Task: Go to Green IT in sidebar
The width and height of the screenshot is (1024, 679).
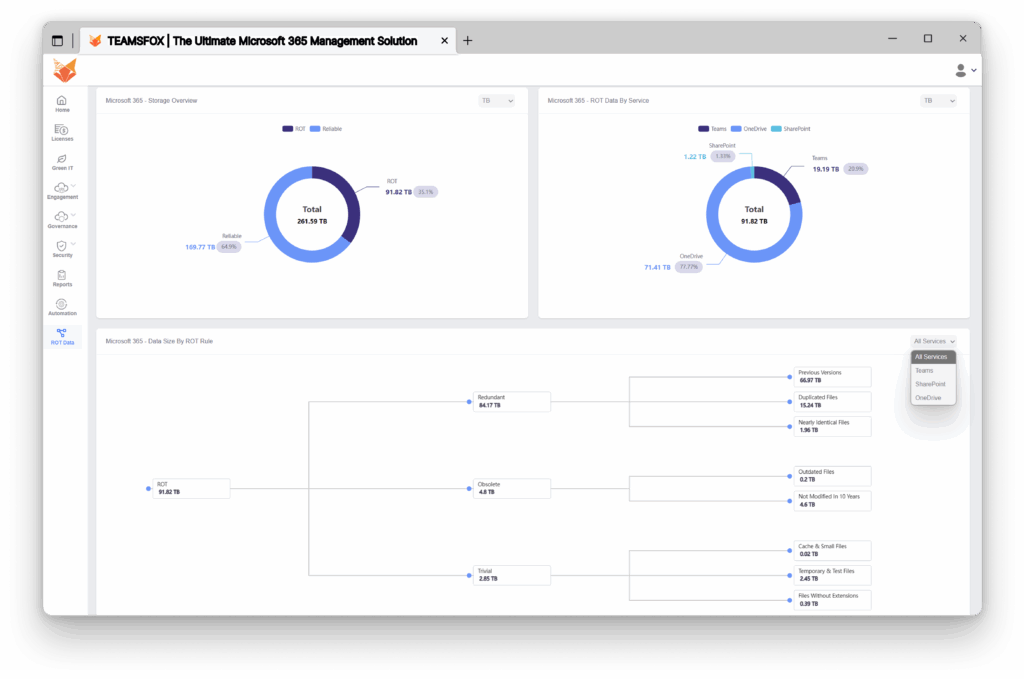Action: pyautogui.click(x=61, y=163)
